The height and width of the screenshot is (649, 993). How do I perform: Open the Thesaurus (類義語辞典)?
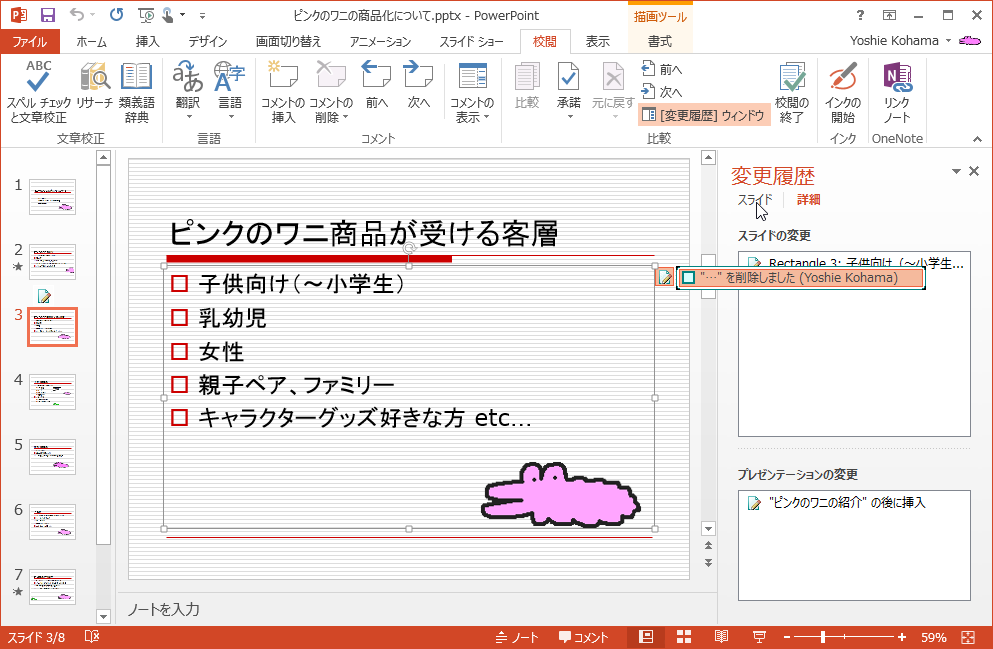point(136,78)
